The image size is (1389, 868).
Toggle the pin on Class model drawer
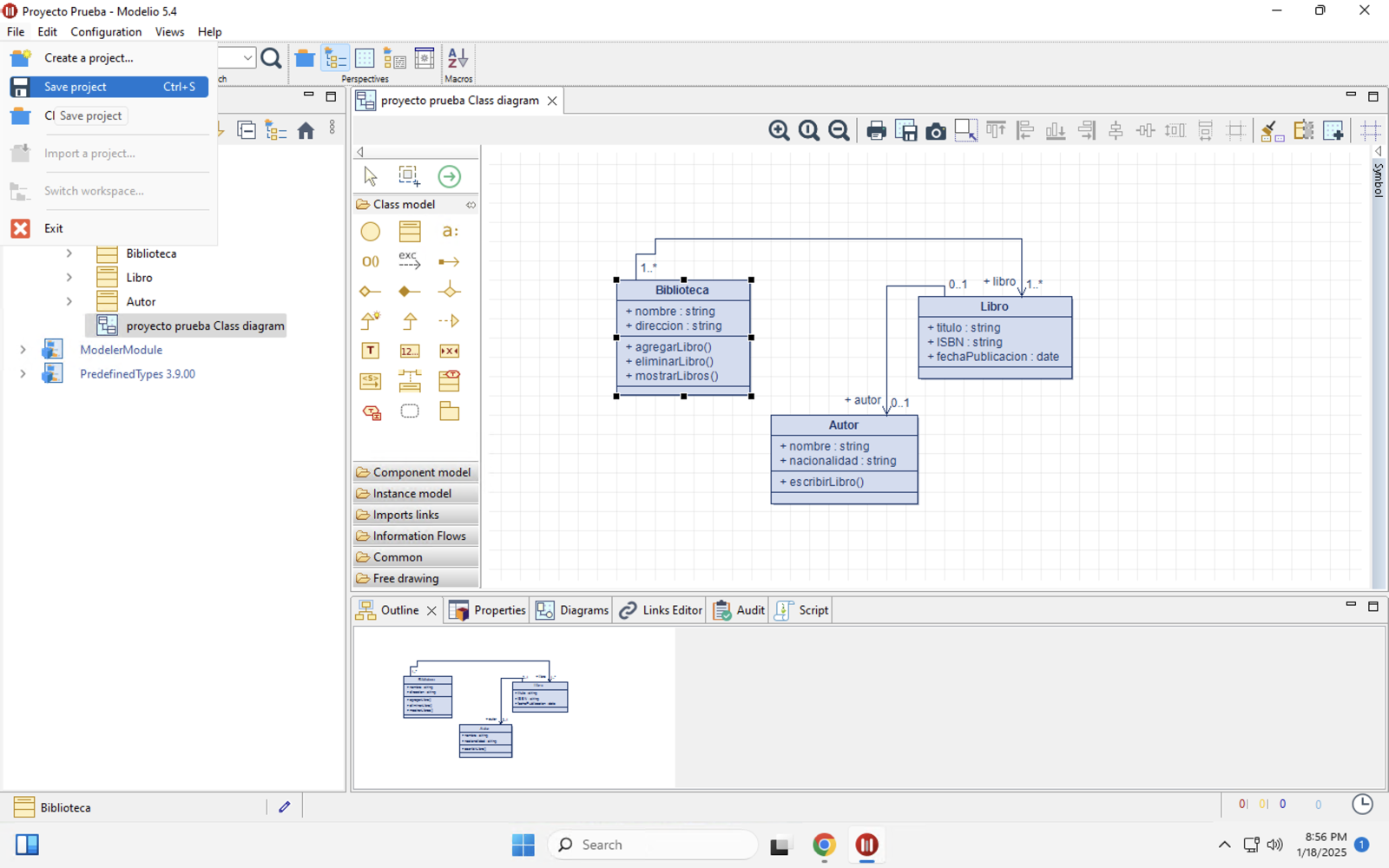point(471,205)
